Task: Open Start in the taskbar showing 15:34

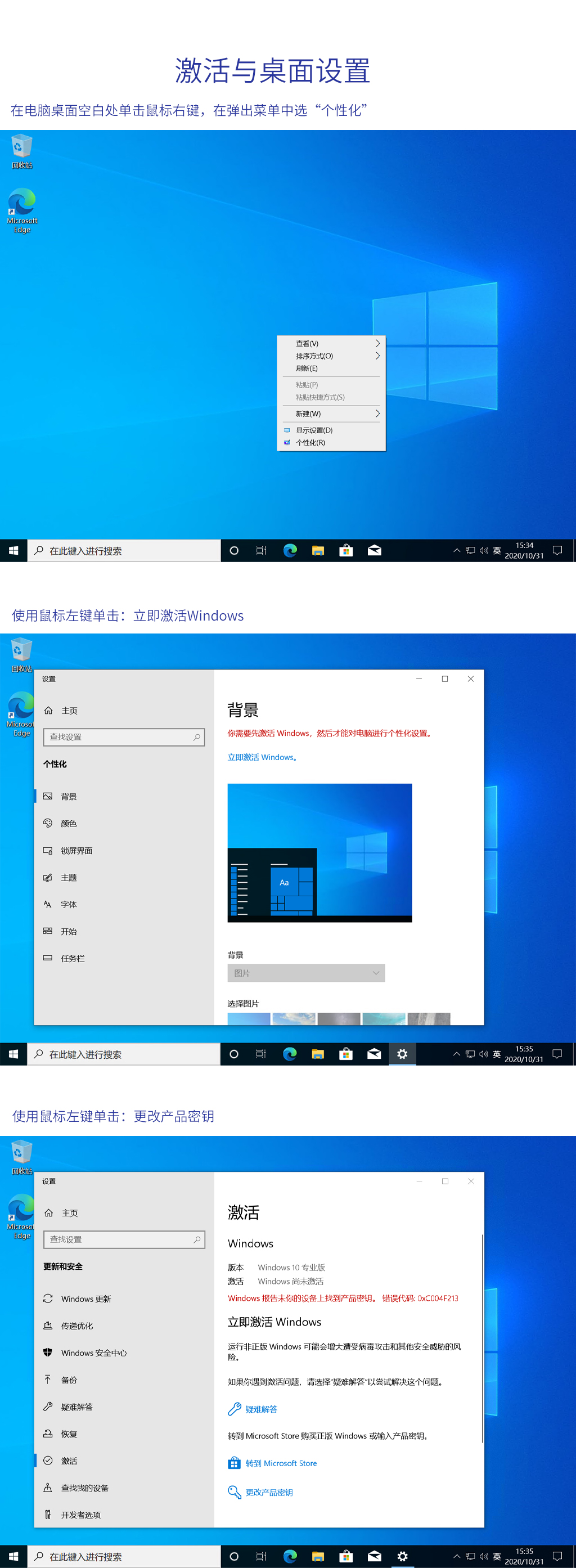Action: click(13, 550)
